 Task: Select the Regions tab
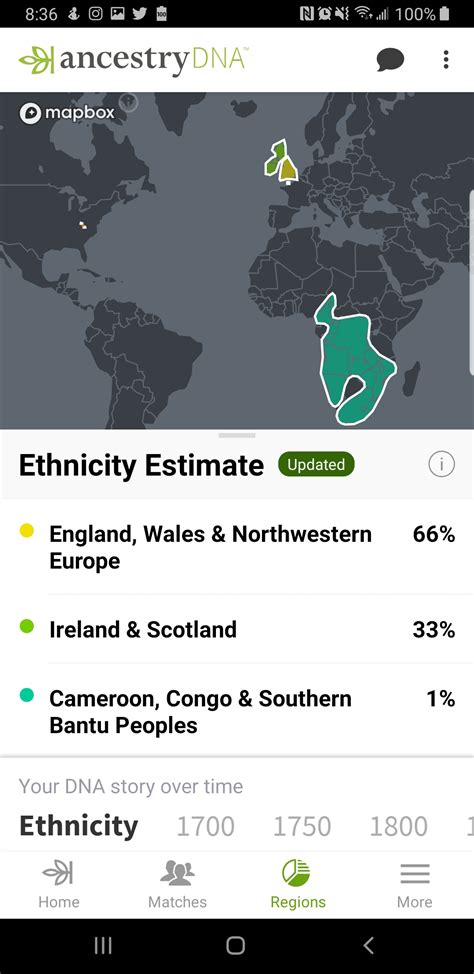(x=297, y=885)
